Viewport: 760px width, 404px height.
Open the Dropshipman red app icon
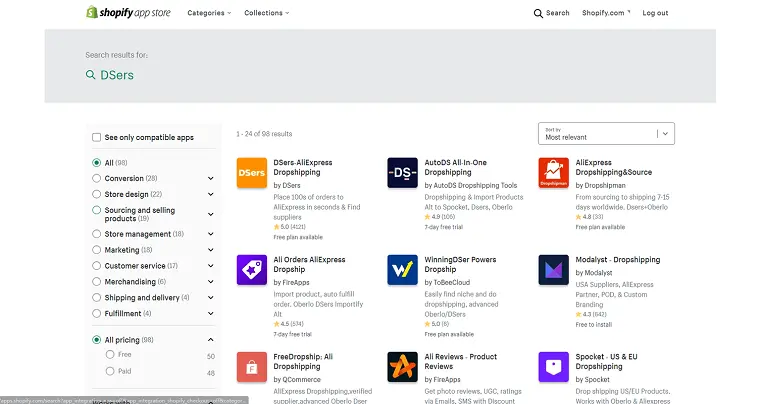point(554,172)
